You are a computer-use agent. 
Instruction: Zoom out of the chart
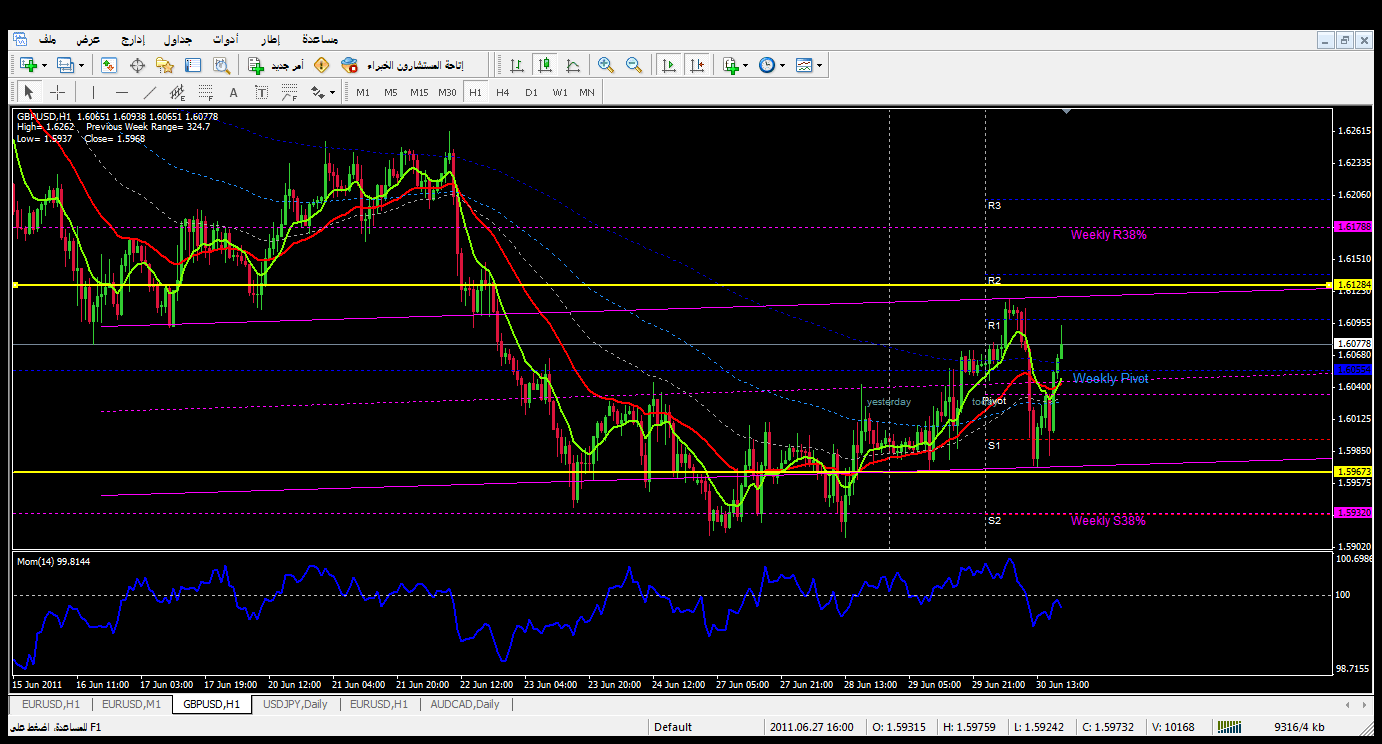[633, 65]
